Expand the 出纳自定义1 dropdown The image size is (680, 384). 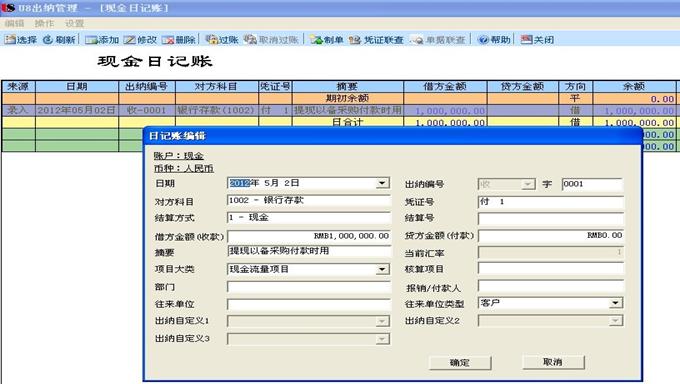382,322
